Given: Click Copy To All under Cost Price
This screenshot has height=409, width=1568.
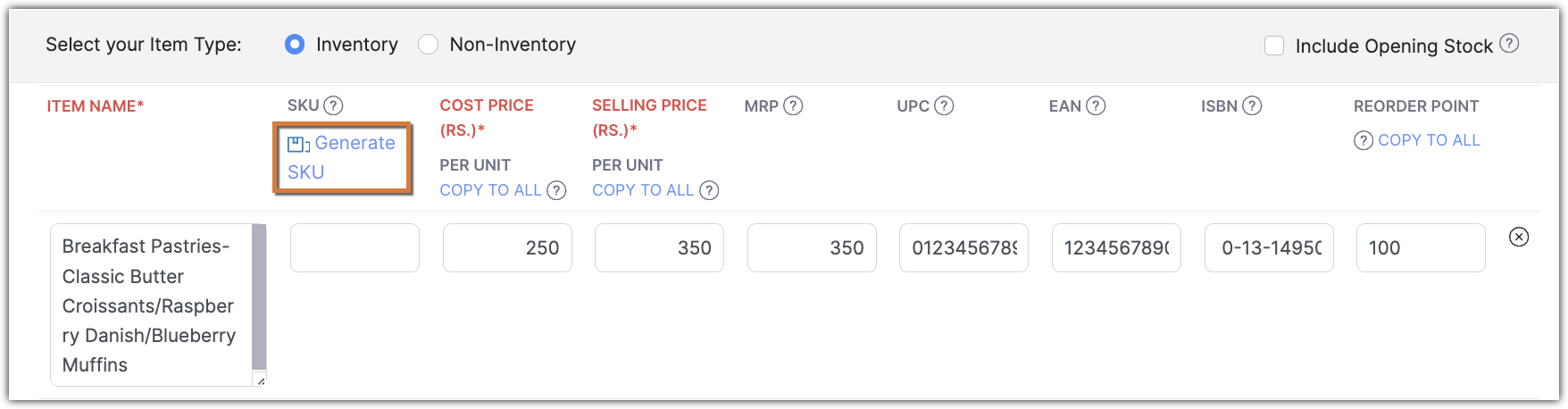Looking at the screenshot, I should tap(490, 190).
